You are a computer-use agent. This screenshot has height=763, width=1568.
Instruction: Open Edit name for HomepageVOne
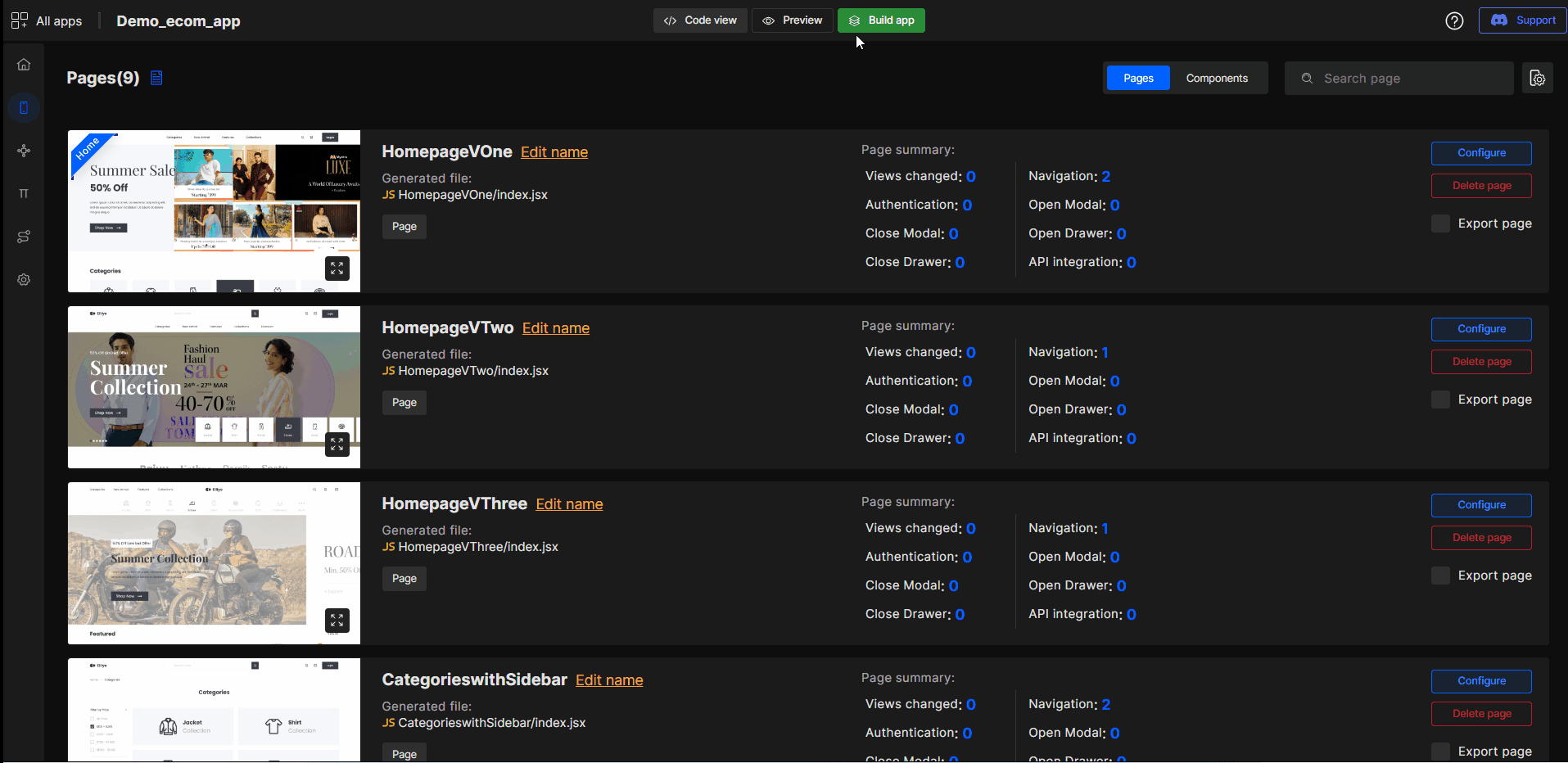pos(554,151)
